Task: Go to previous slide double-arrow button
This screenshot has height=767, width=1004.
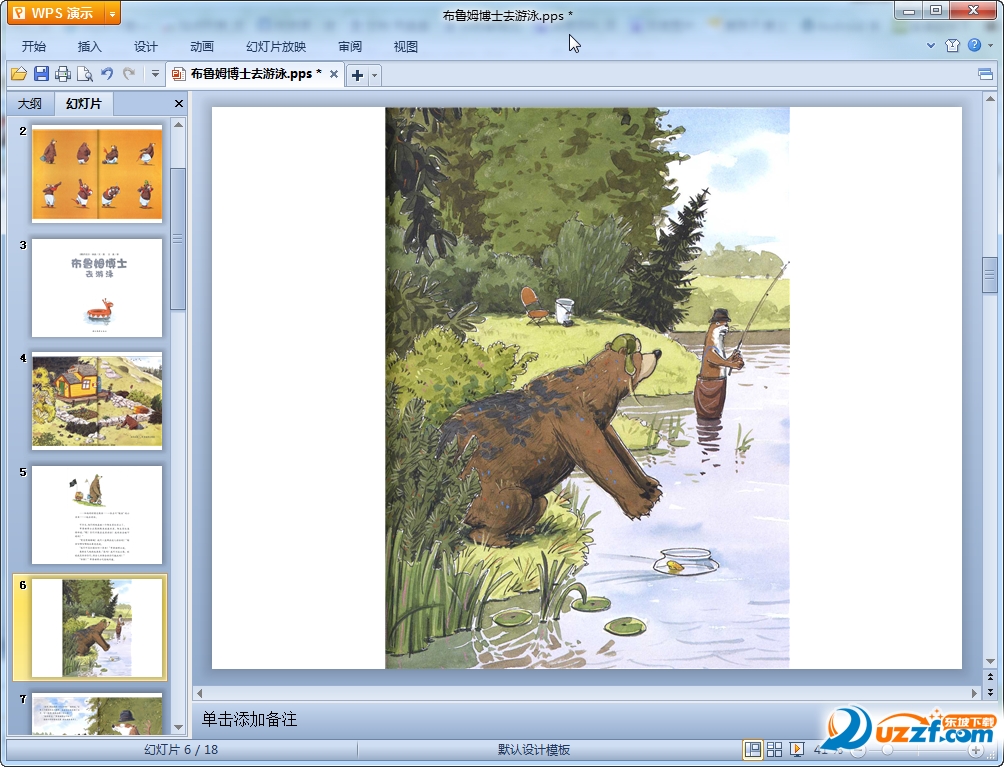Action: (990, 677)
